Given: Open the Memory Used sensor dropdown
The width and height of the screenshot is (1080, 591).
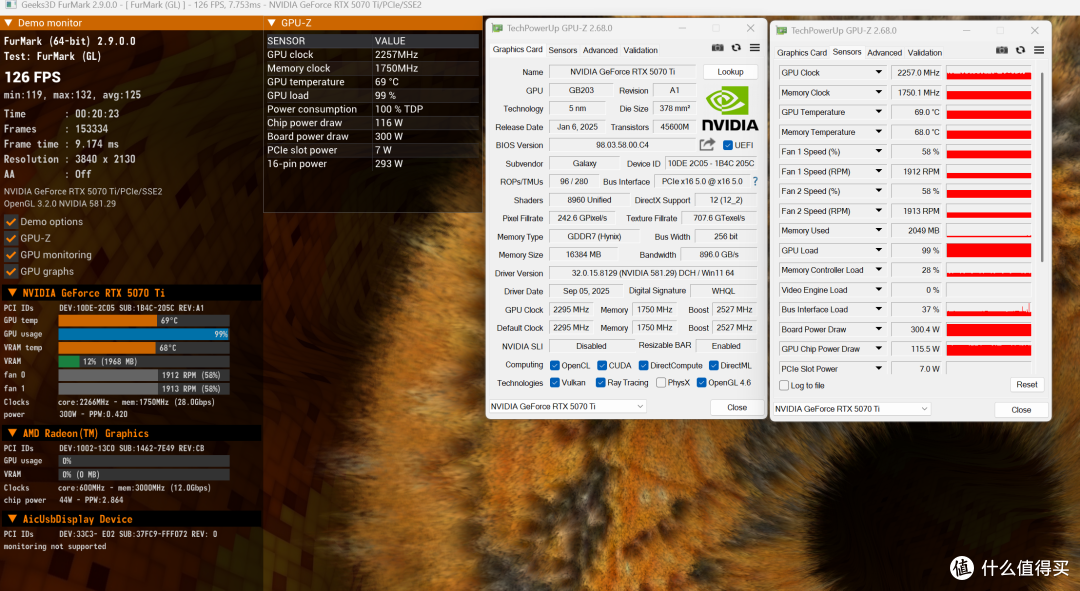Looking at the screenshot, I should (878, 231).
